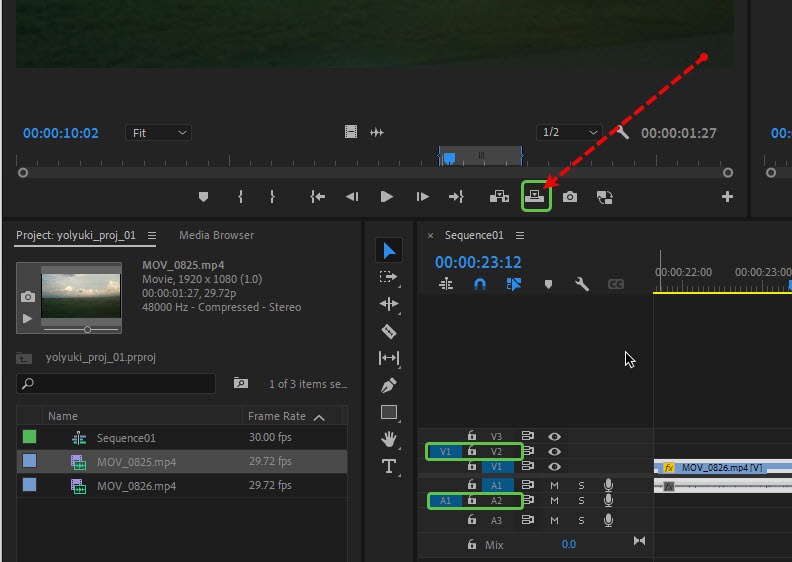Click the thumbnail scrubber slider under preview
Viewport: 792px width, 562px height.
pyautogui.click(x=87, y=329)
